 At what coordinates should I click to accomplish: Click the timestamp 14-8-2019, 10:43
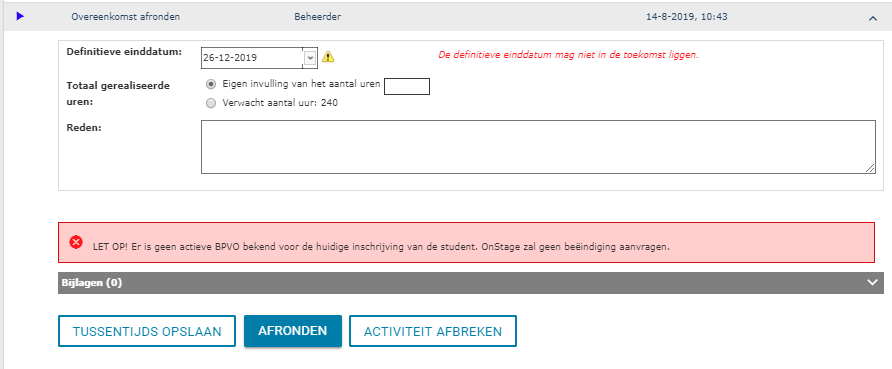tap(687, 17)
